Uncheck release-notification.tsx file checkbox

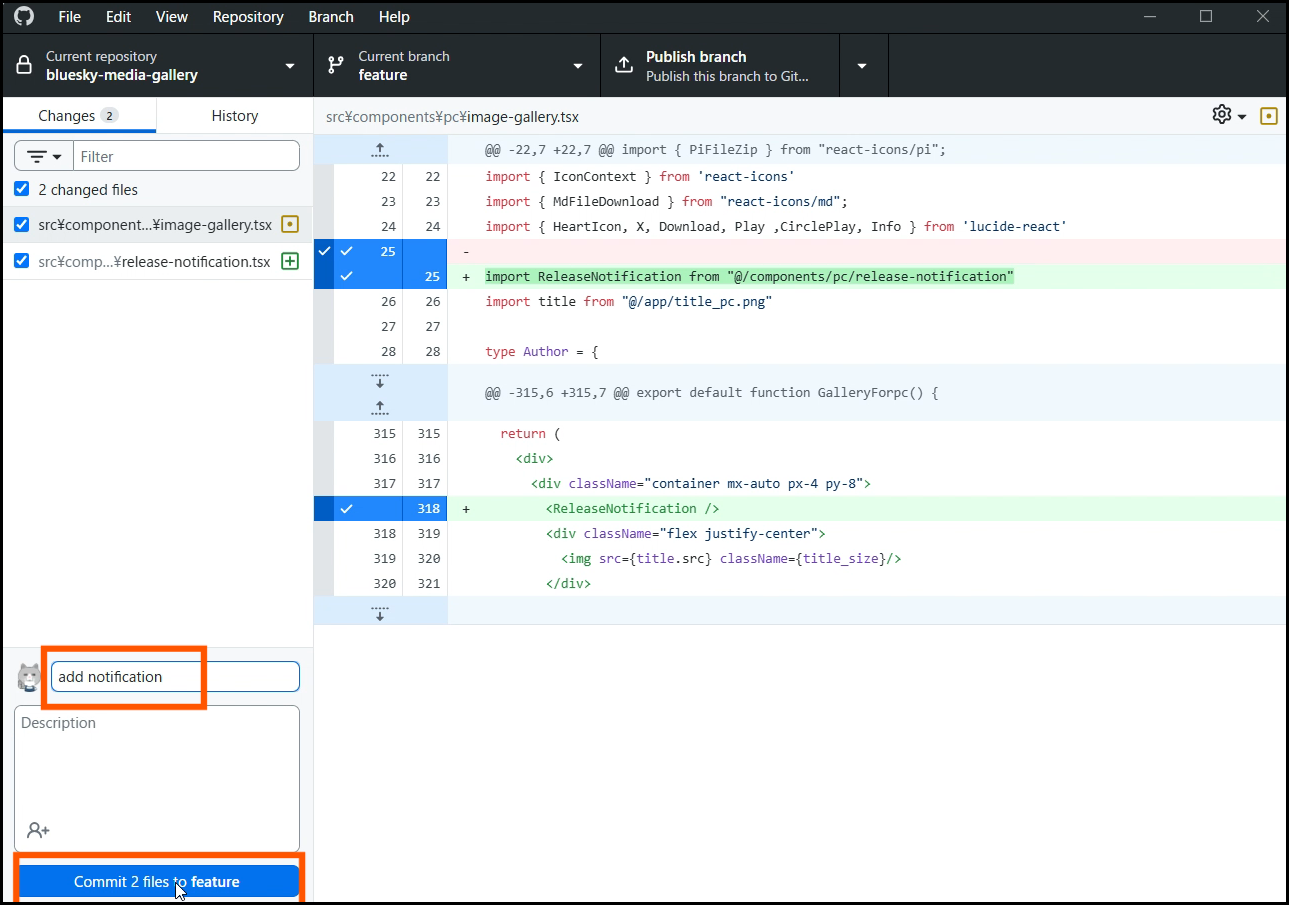(22, 261)
